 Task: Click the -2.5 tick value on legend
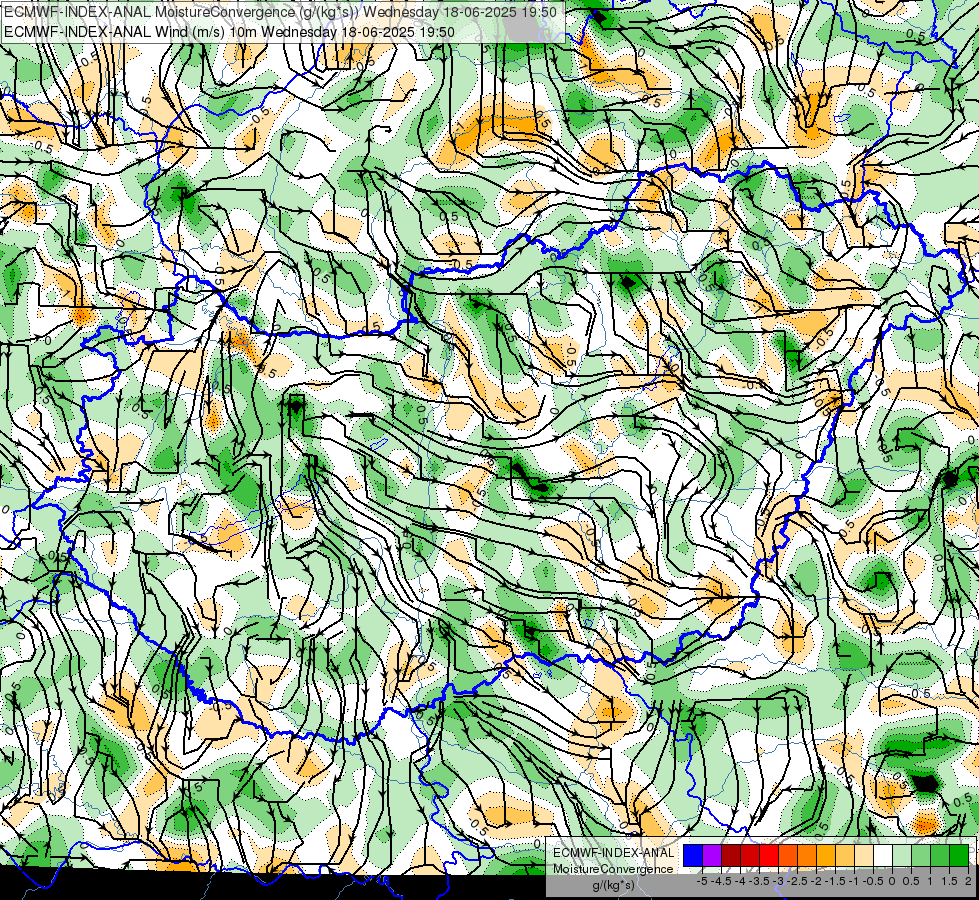796,881
